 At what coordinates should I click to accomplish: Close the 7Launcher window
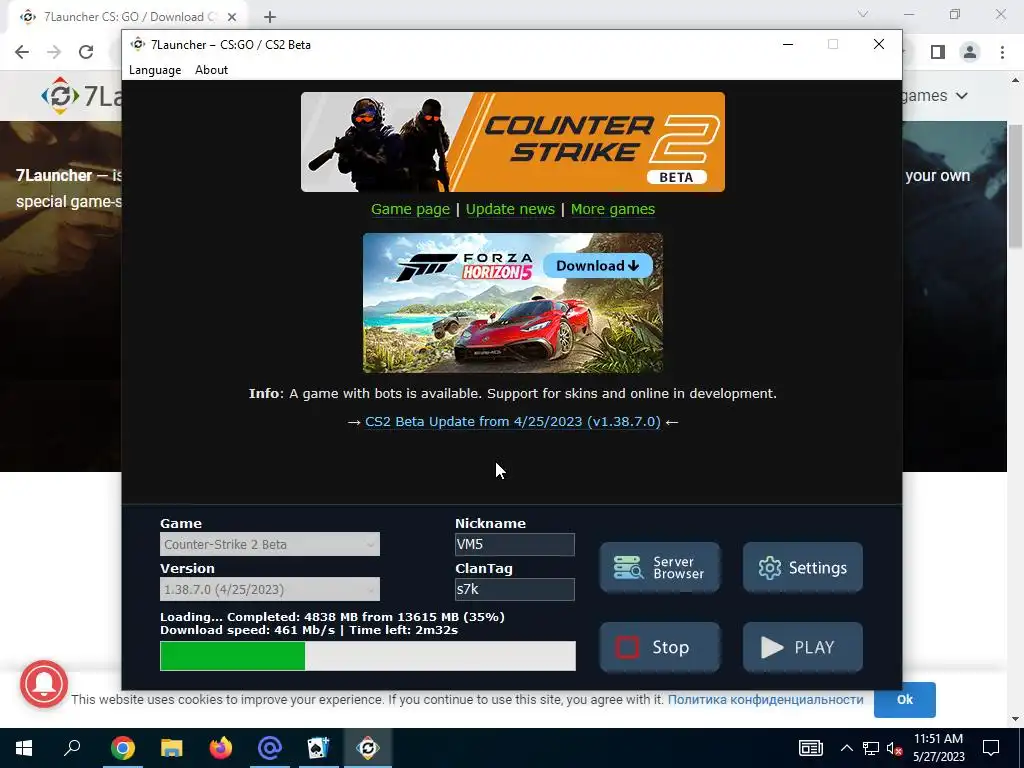[x=879, y=44]
